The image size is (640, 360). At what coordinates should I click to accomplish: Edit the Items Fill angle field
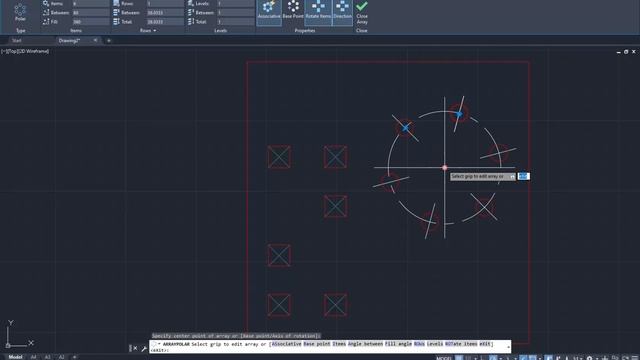91,22
